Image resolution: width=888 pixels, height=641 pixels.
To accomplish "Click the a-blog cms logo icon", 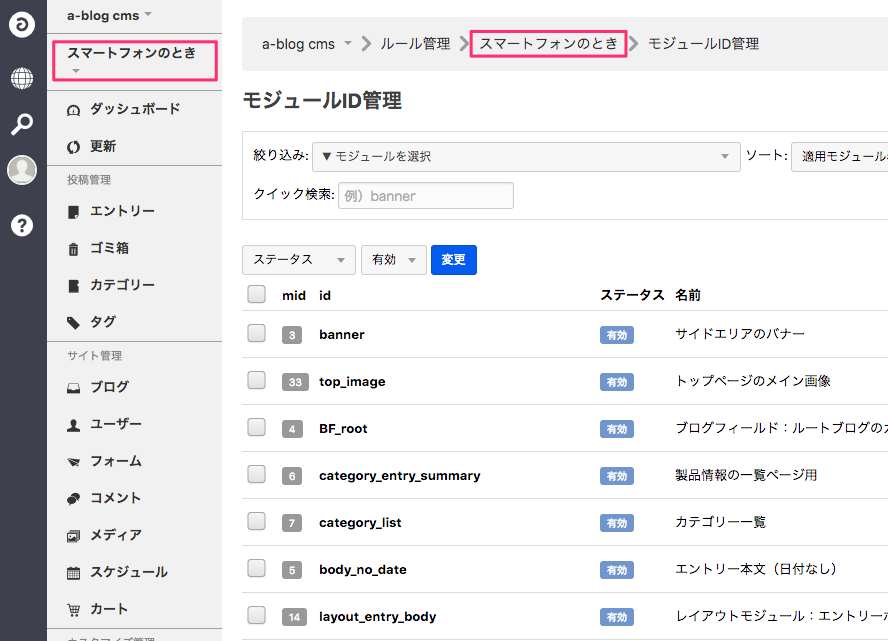I will (22, 26).
